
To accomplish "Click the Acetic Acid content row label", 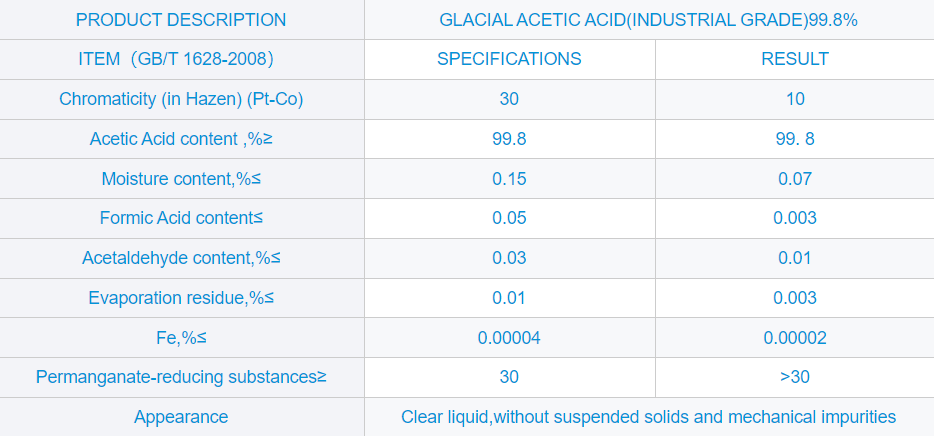I will click(x=181, y=139).
